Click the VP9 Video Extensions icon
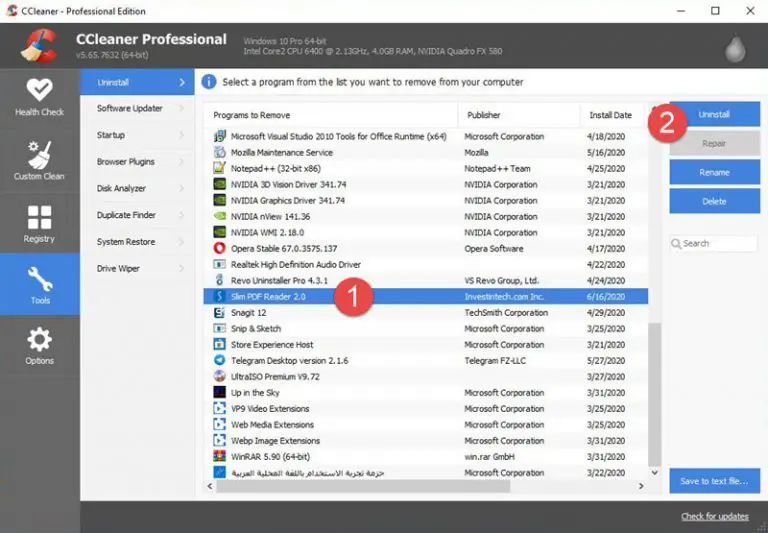Viewport: 768px width, 533px height. point(219,408)
